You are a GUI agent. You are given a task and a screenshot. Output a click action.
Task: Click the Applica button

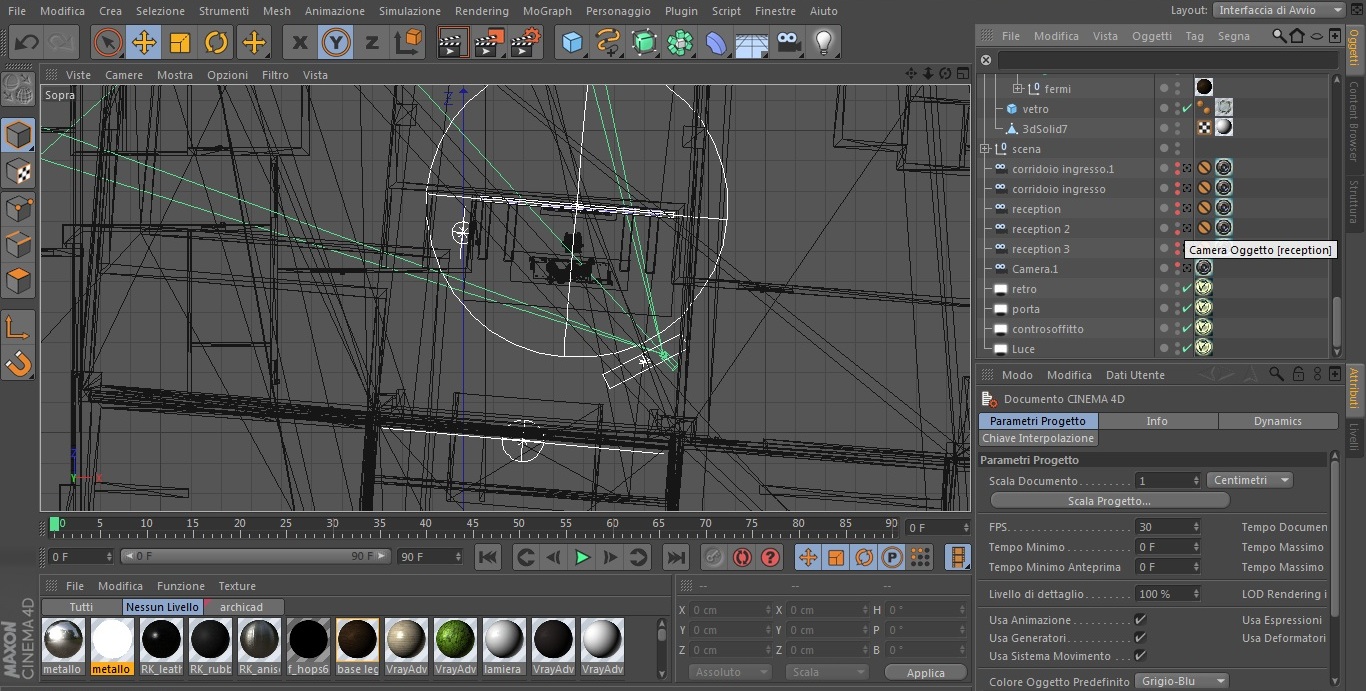point(925,673)
